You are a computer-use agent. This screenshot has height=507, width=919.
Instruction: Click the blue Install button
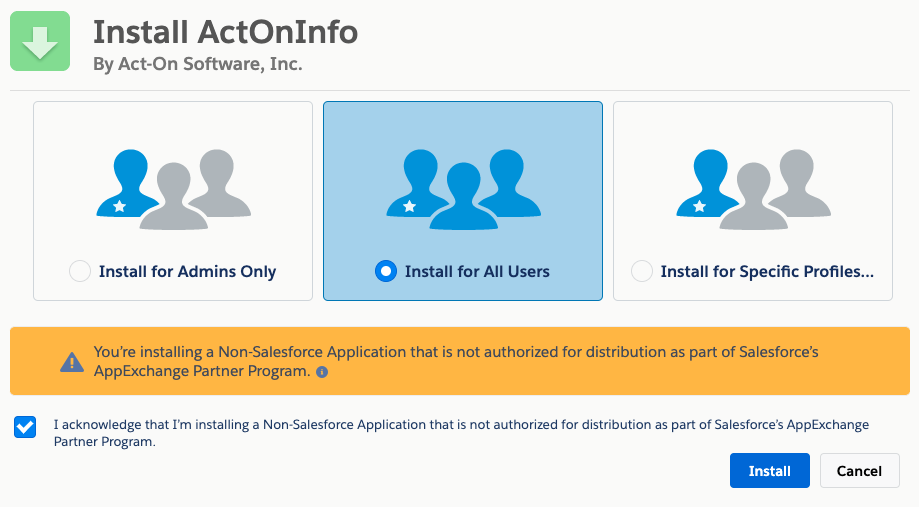coord(770,471)
